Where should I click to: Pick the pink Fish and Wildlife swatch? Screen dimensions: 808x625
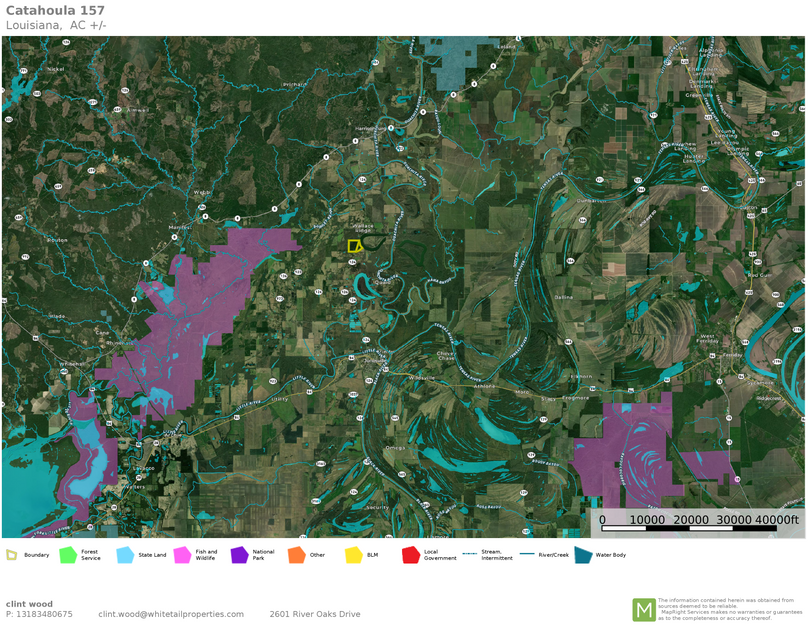pos(182,555)
